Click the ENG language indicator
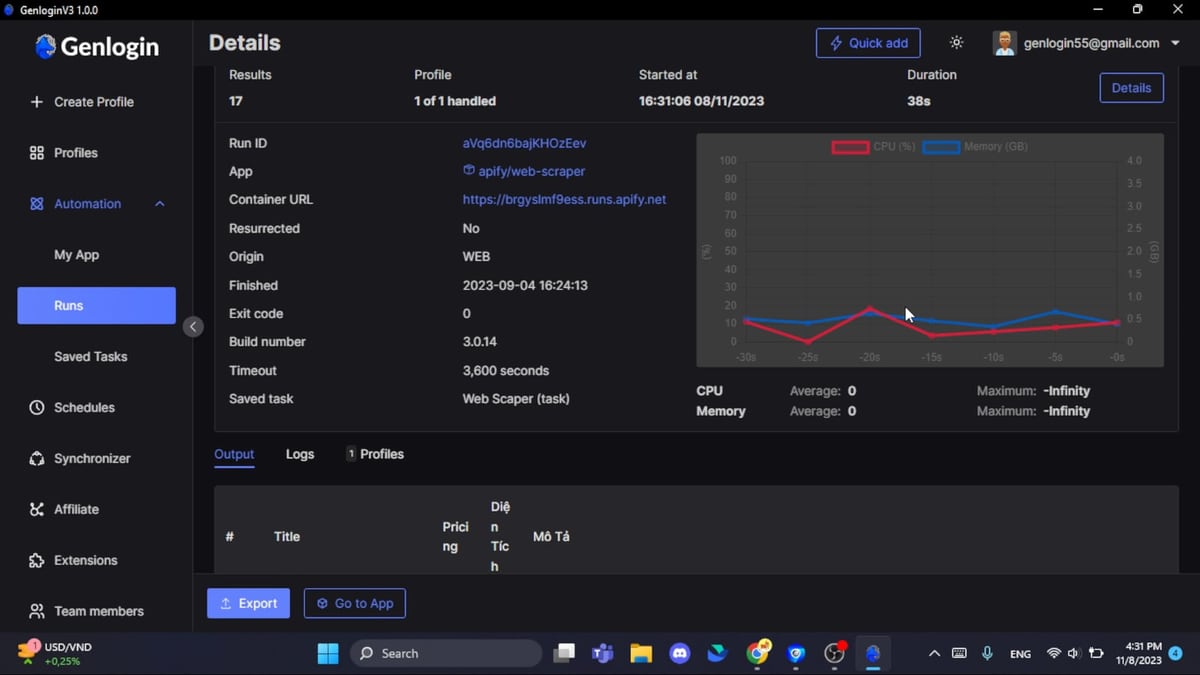The width and height of the screenshot is (1200, 675). pyautogui.click(x=1020, y=654)
